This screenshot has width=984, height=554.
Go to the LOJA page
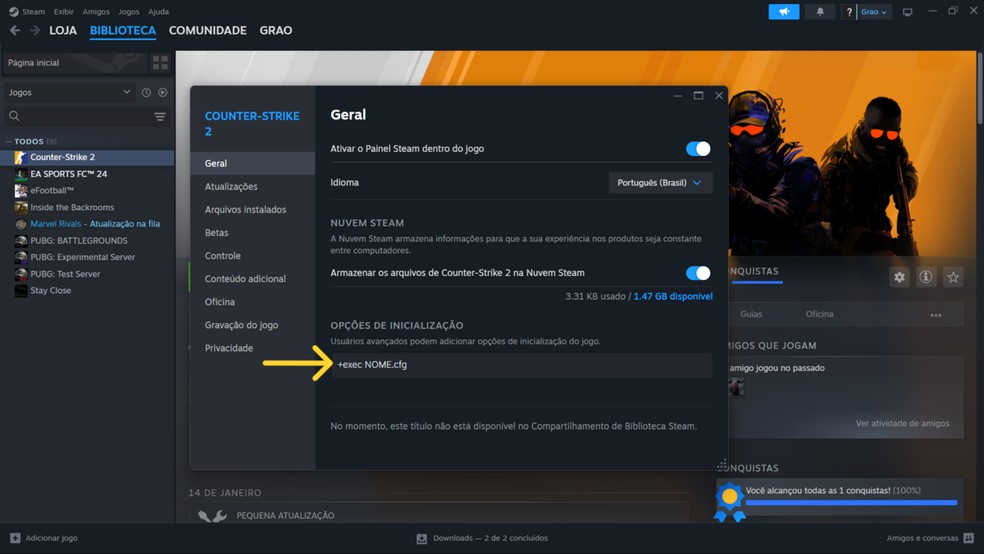coord(63,30)
